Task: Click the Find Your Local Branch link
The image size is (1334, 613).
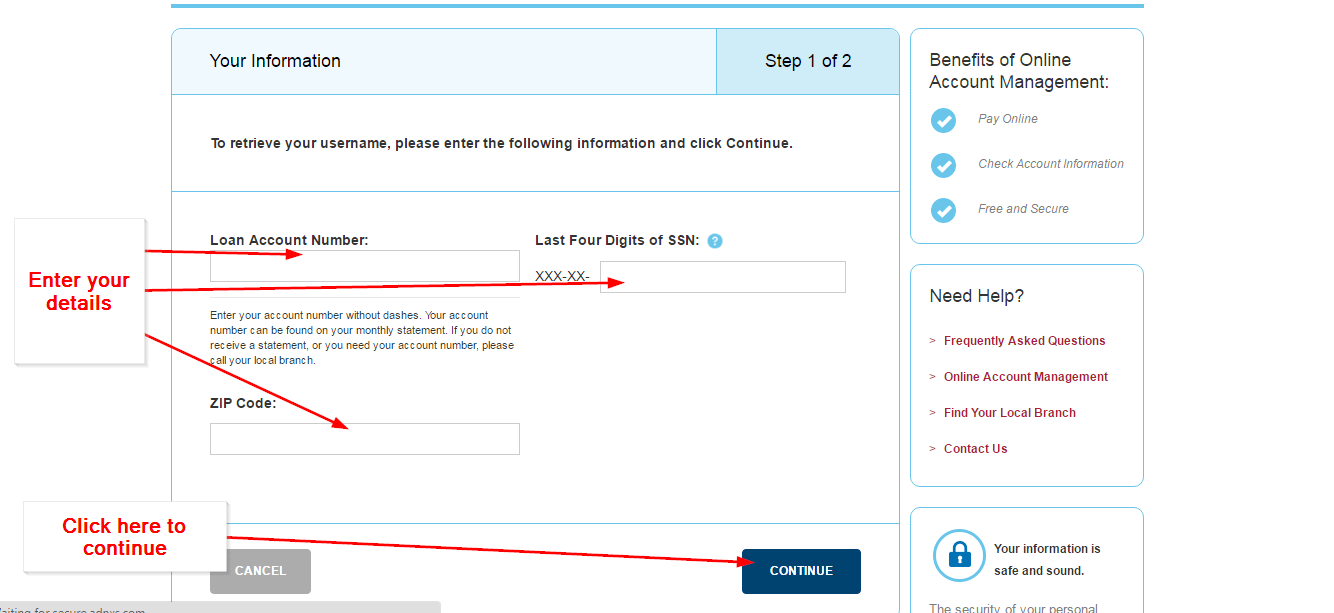Action: 1010,412
